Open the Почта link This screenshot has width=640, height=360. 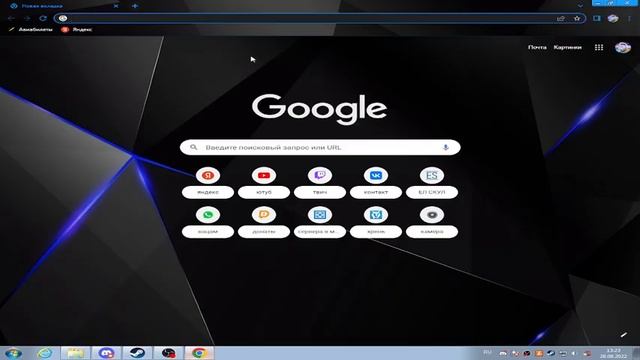(537, 47)
